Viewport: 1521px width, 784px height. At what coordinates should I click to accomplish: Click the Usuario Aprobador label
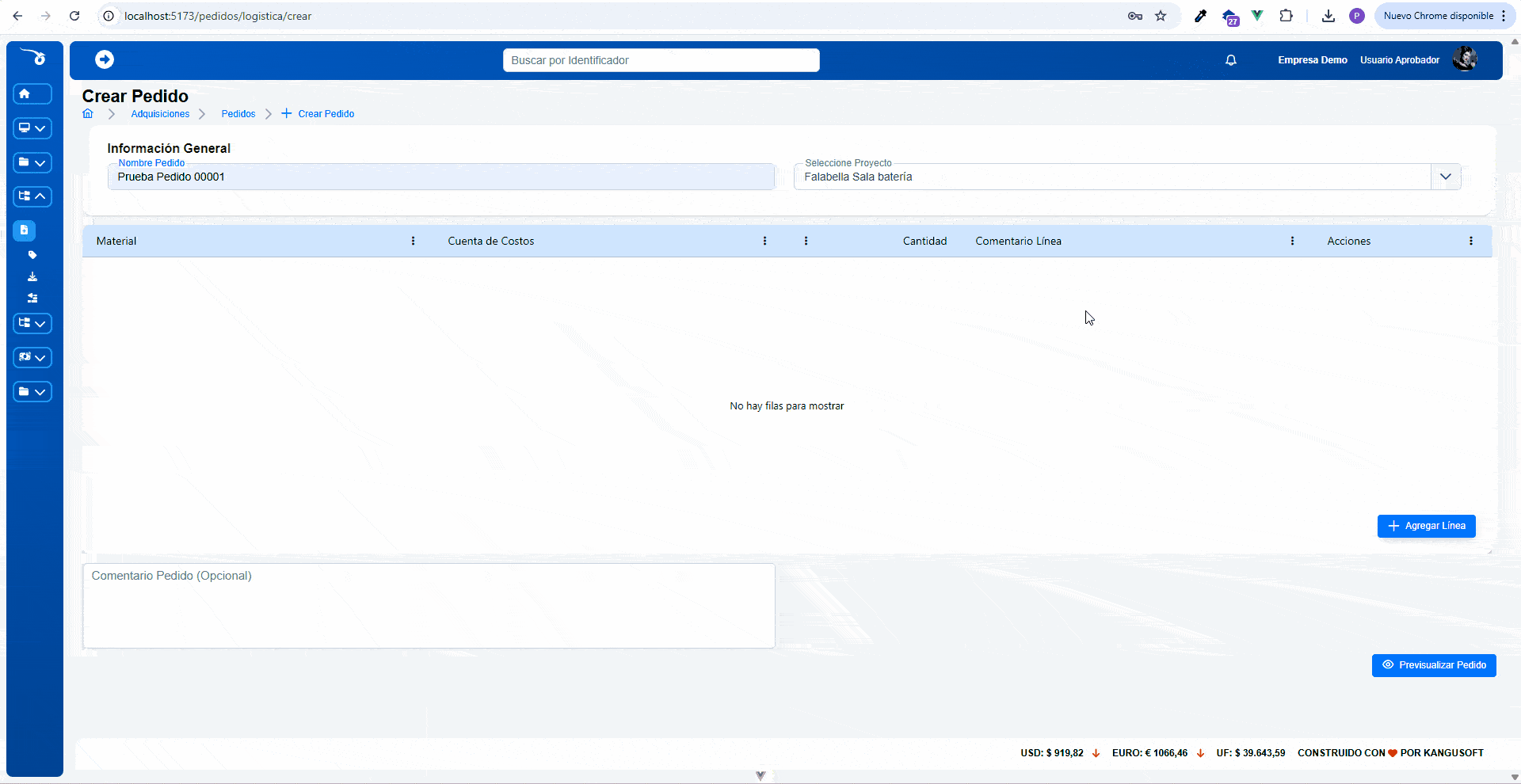[x=1400, y=60]
